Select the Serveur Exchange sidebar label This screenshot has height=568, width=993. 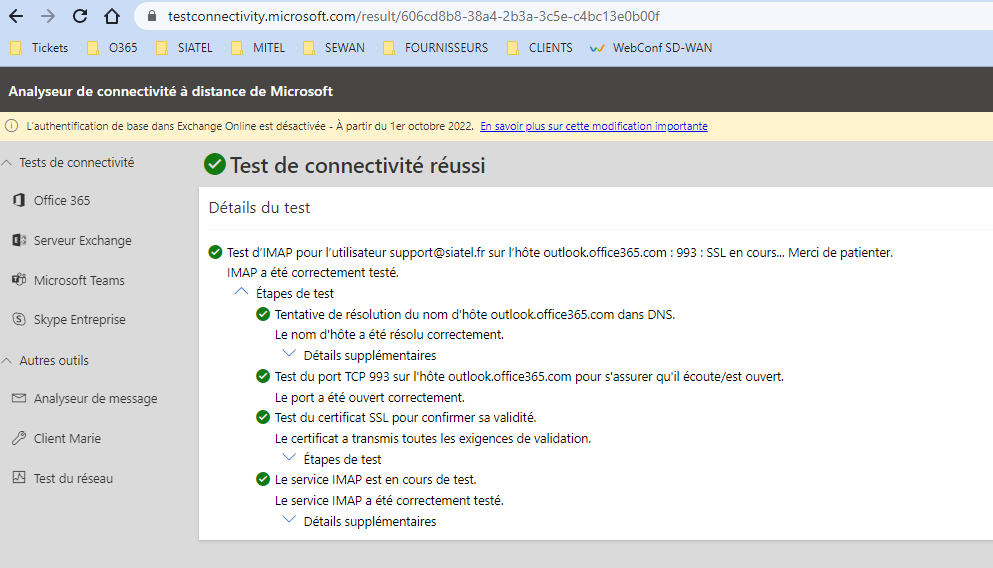click(x=83, y=241)
